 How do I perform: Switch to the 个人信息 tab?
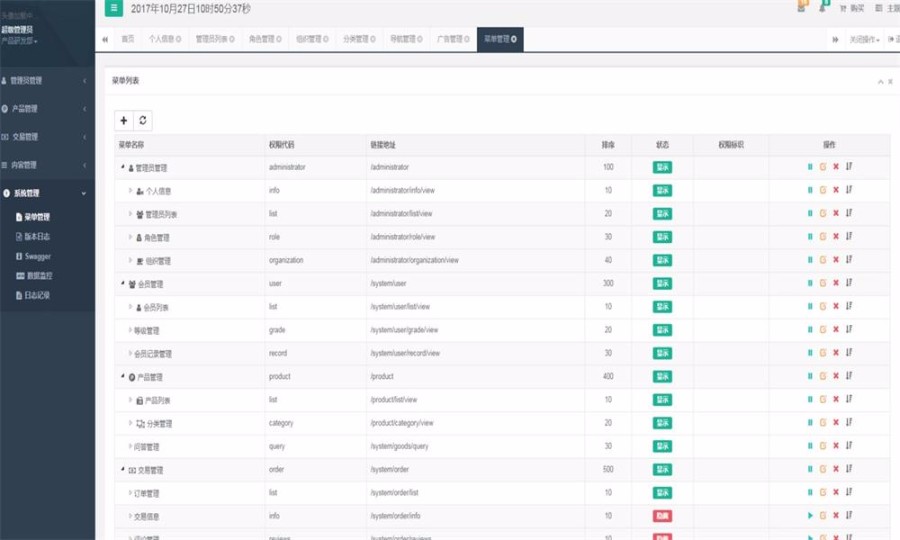click(x=165, y=39)
